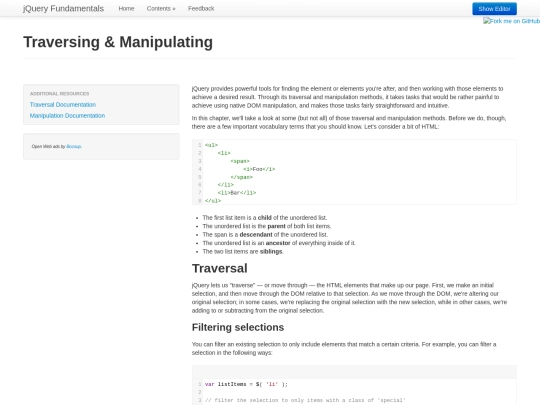Click the paragraph starting In this chapter
This screenshot has height=405, width=540.
[x=349, y=122]
